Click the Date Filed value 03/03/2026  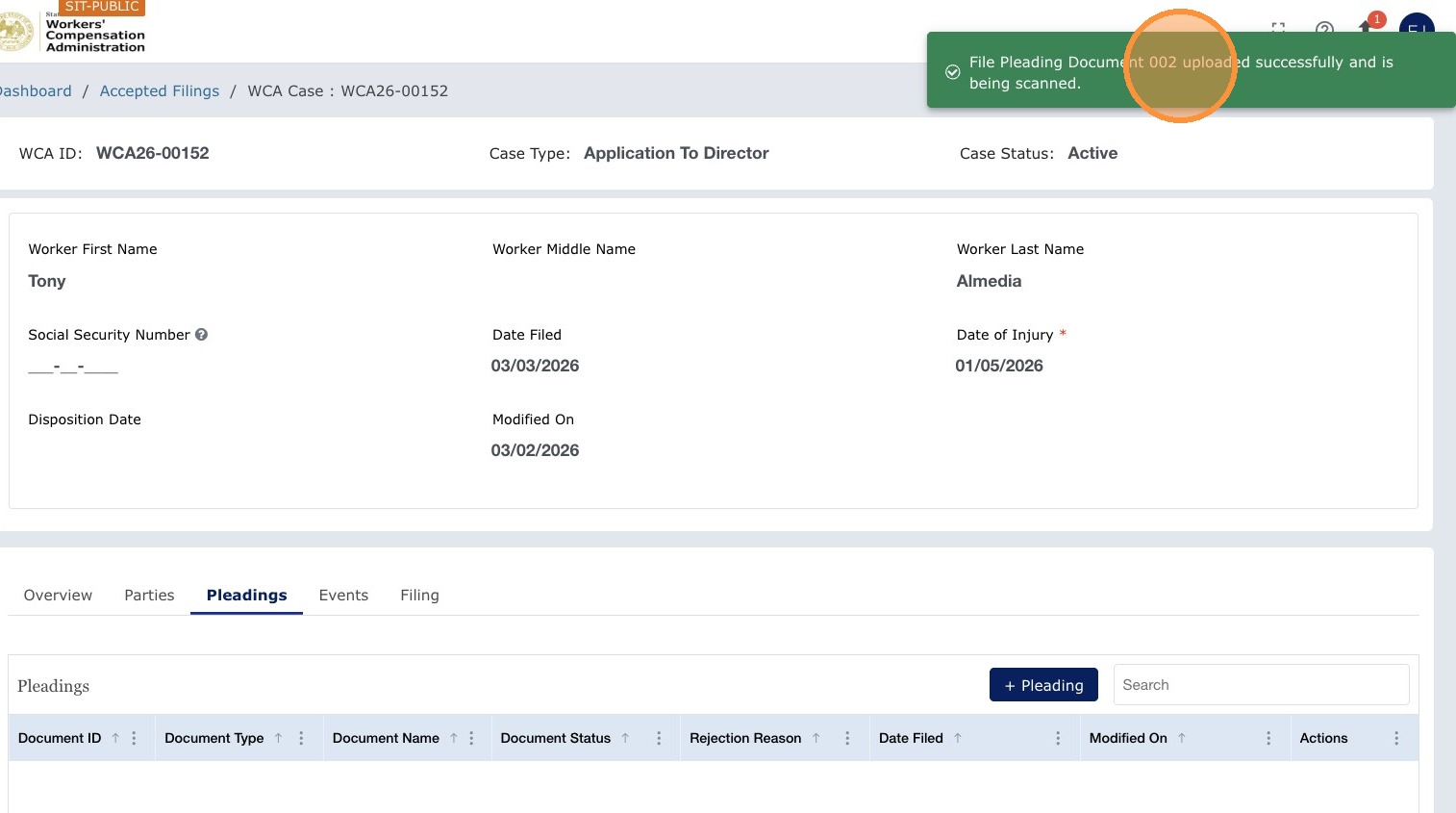coord(535,366)
